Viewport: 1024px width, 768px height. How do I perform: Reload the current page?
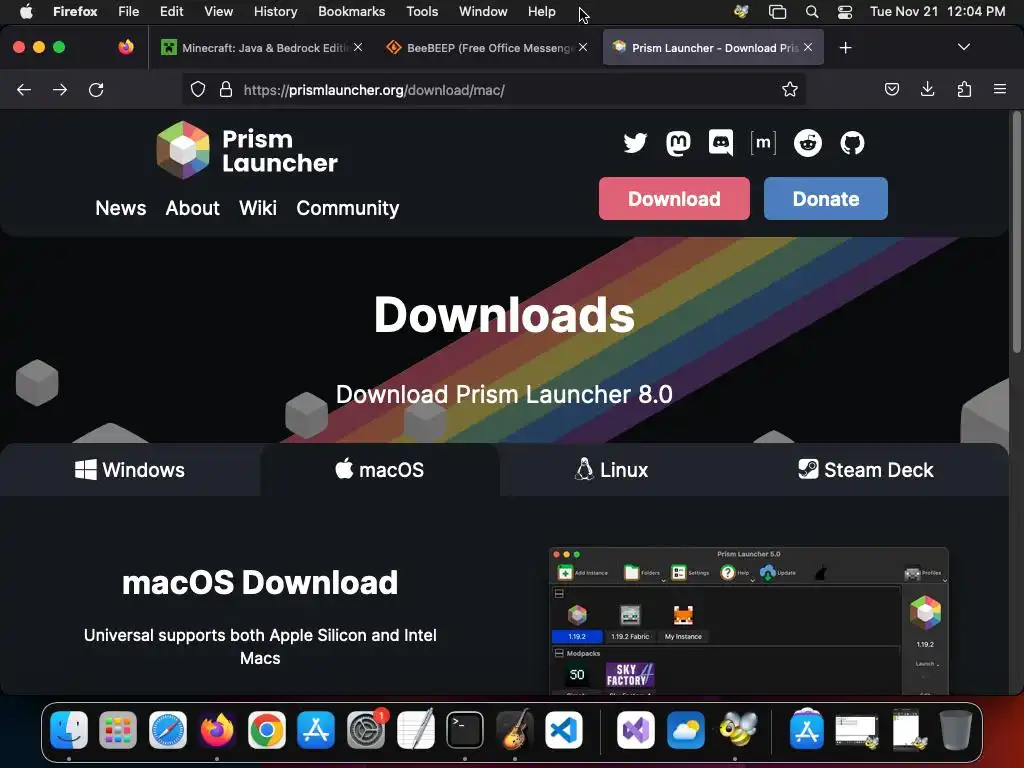point(96,89)
